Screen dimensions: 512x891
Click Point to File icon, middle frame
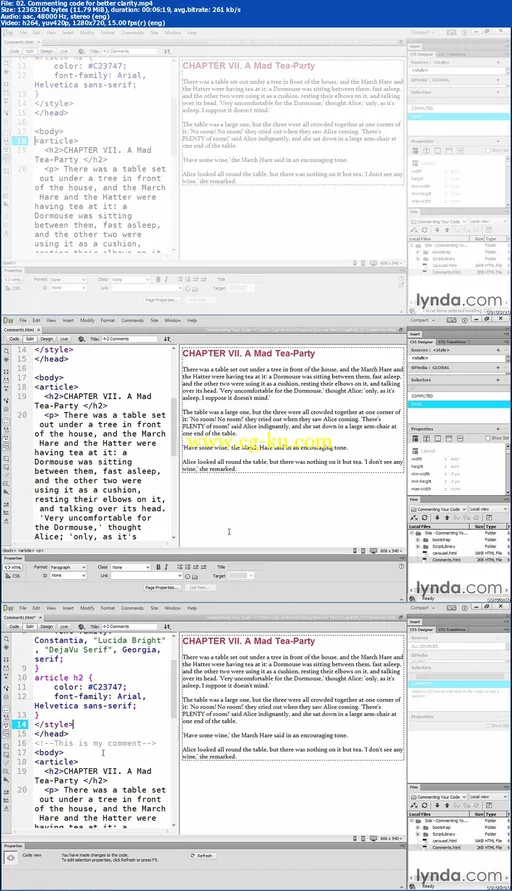[x=187, y=576]
